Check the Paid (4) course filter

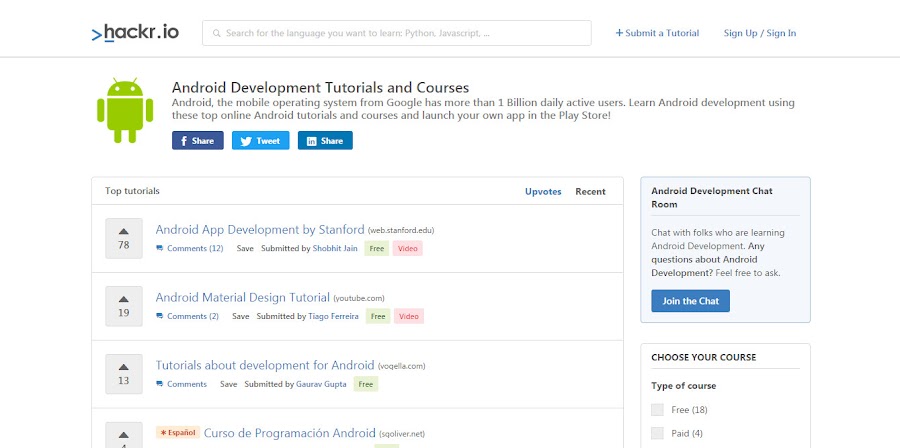(x=657, y=433)
